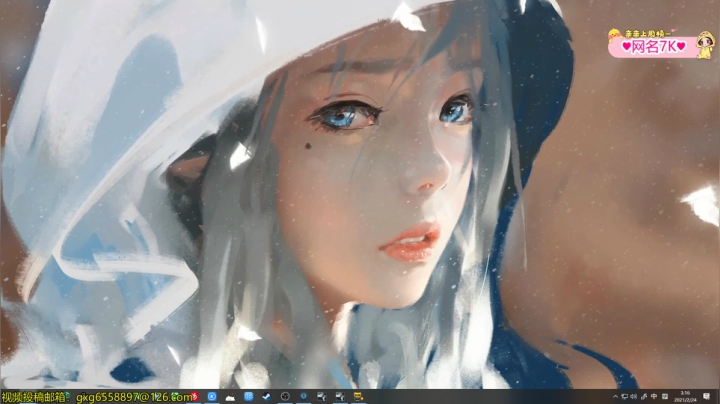This screenshot has width=720, height=404.
Task: Open the white mountain-shaped taskbar icon
Action: coord(230,397)
